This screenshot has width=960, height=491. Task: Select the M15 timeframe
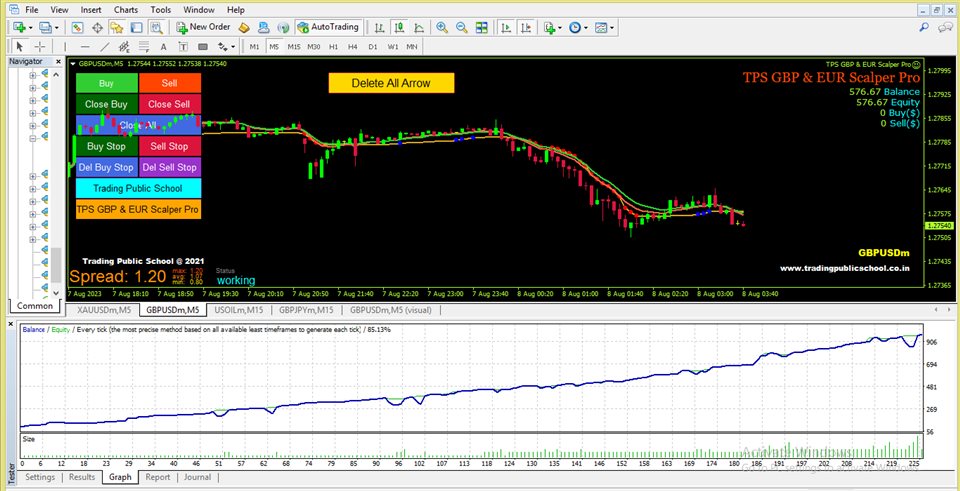click(294, 47)
